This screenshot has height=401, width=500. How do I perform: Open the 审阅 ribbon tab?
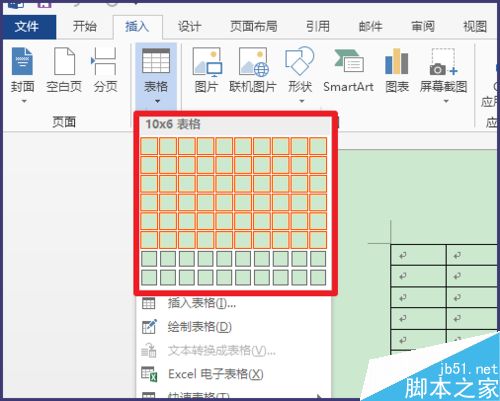(x=423, y=27)
